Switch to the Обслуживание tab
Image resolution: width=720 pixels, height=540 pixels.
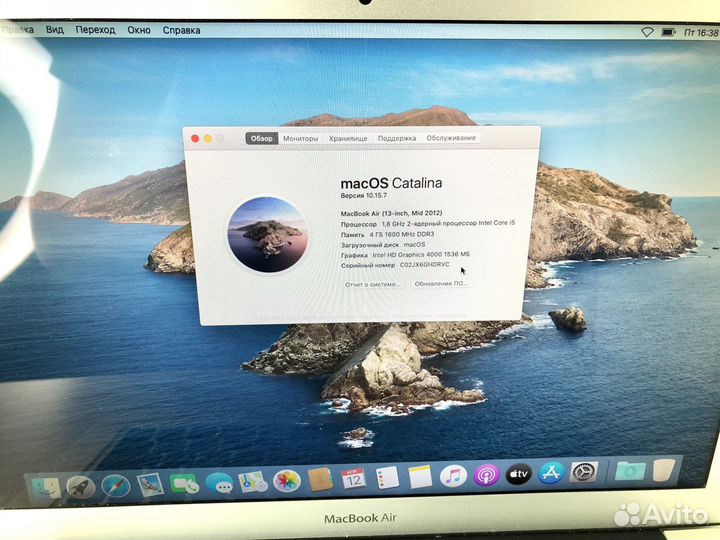451,138
